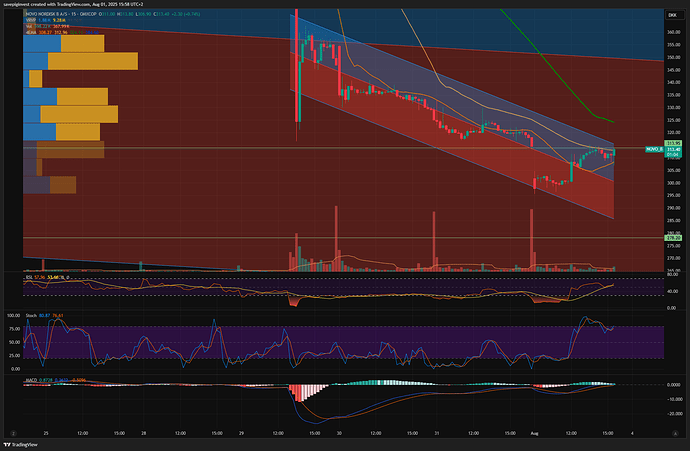Click the '25' date on time axis
Viewport: 690px width, 451px height.
tap(46, 433)
